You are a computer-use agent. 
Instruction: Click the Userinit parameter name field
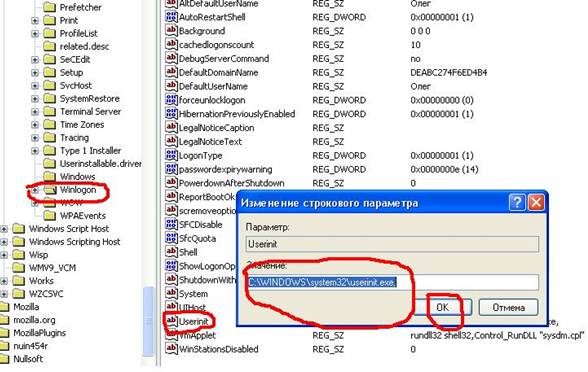pyautogui.click(x=392, y=244)
